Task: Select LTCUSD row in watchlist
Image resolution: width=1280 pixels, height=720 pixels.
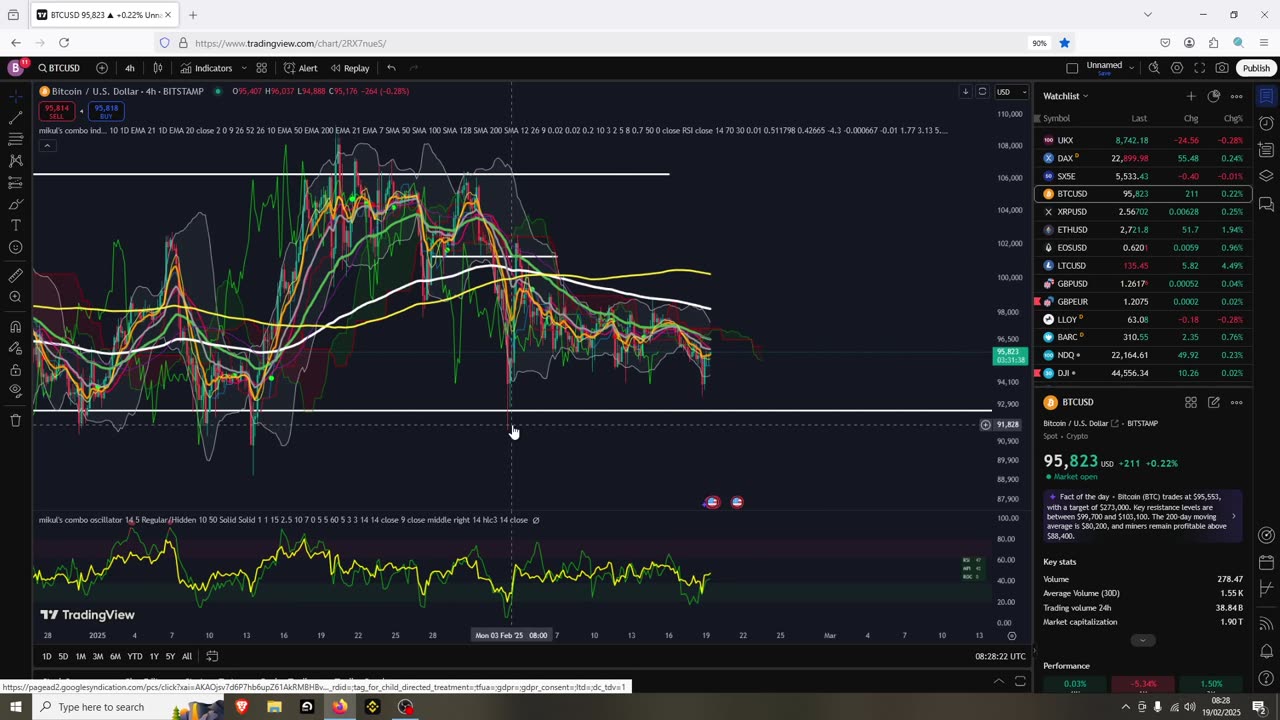Action: (x=1143, y=266)
